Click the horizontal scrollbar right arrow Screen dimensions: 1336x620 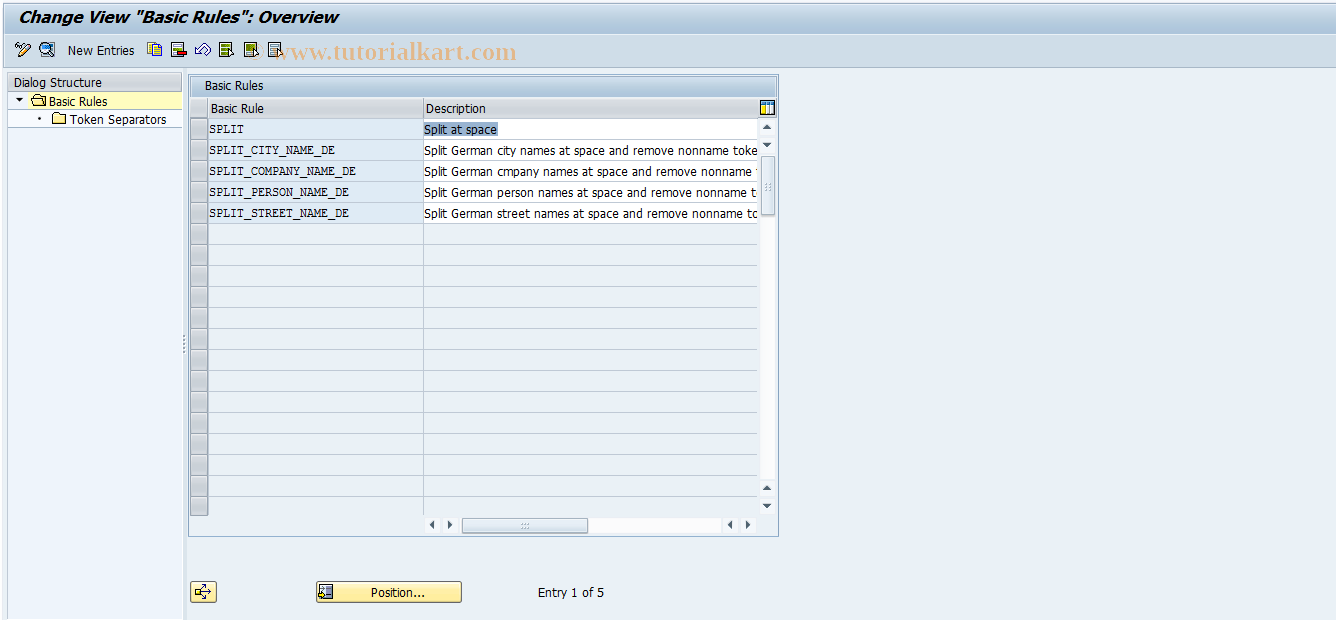click(747, 524)
